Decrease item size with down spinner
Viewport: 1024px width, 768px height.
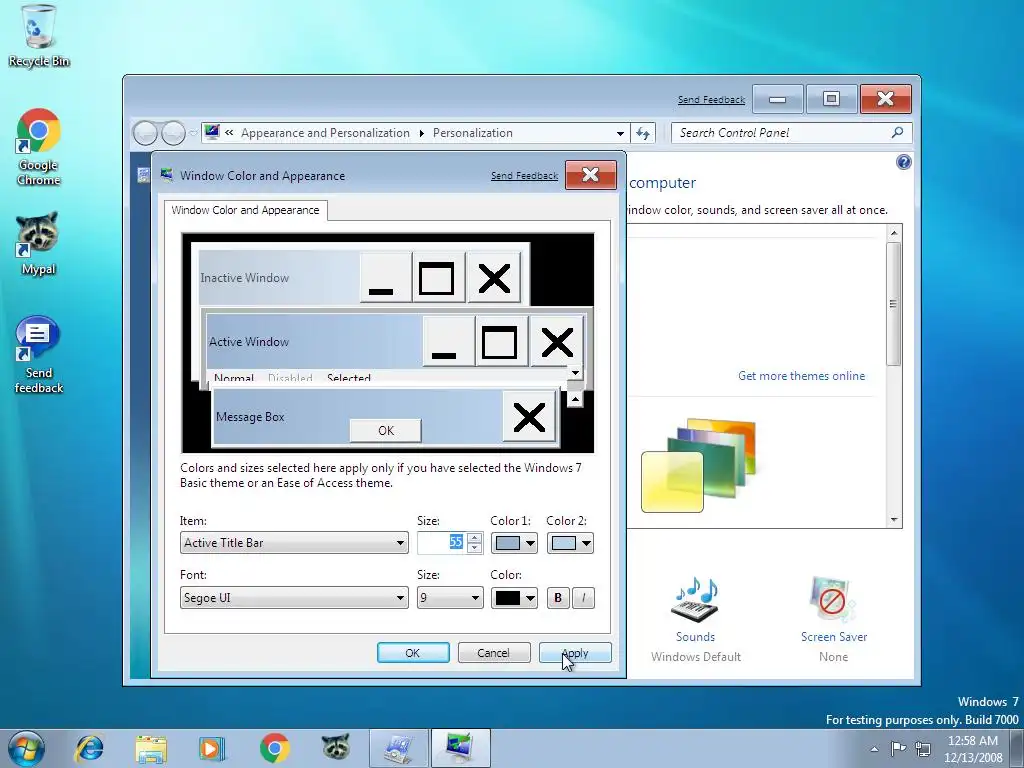pyautogui.click(x=475, y=548)
